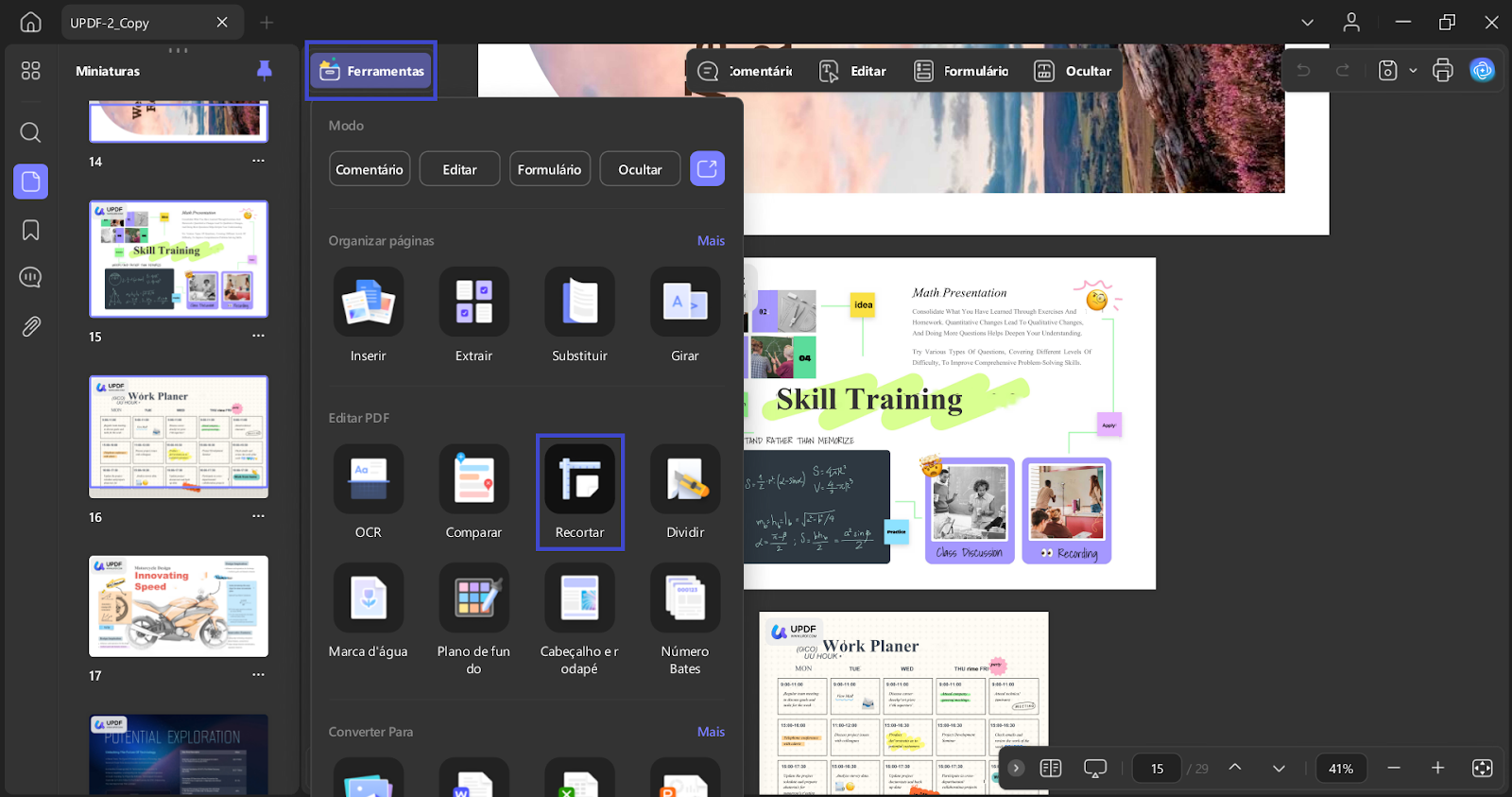Open the Ferramentas menu tab
Screen dimensions: 1512x797
(x=371, y=70)
